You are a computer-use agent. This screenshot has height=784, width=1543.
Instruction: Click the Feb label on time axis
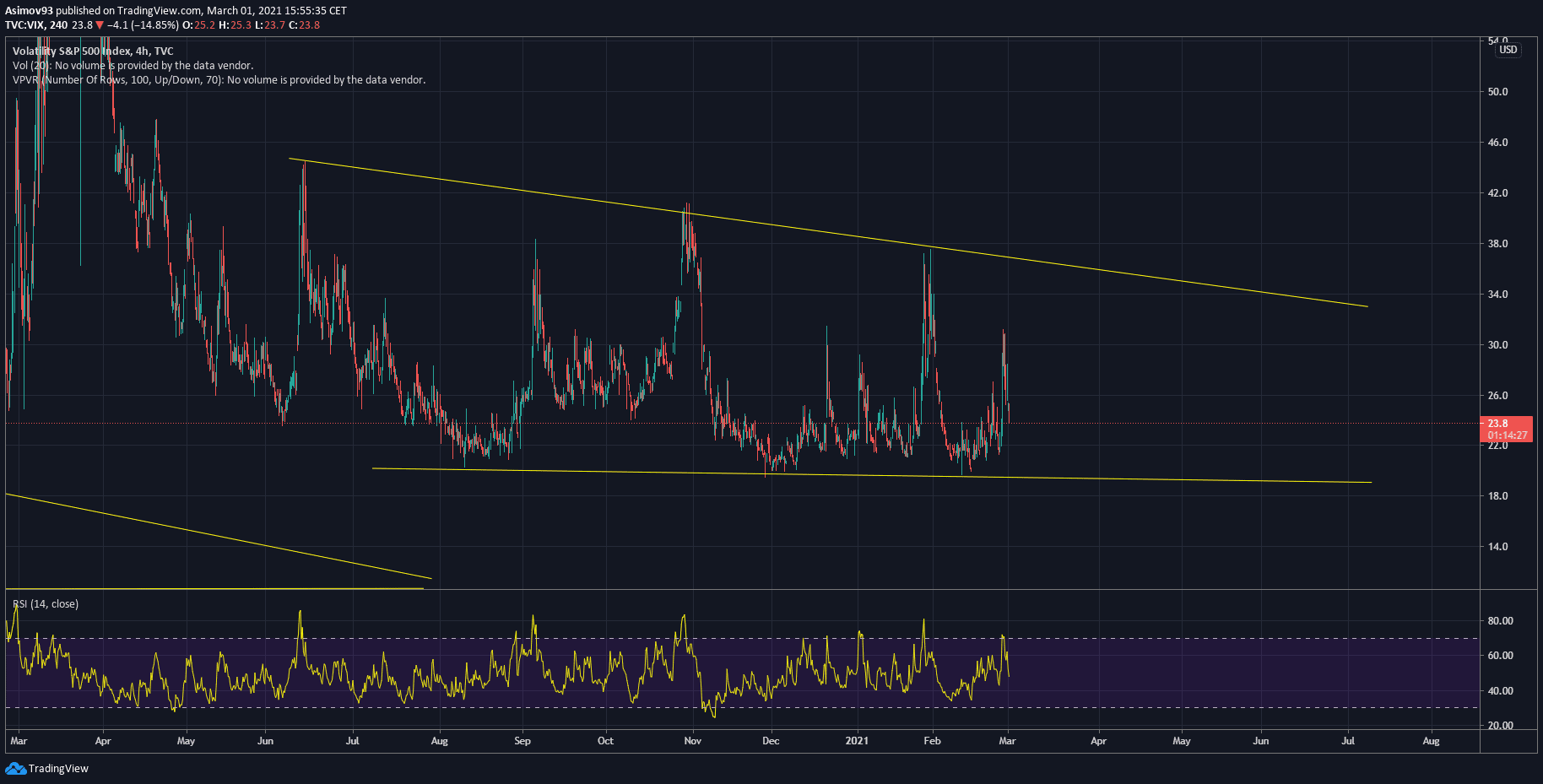pos(932,741)
